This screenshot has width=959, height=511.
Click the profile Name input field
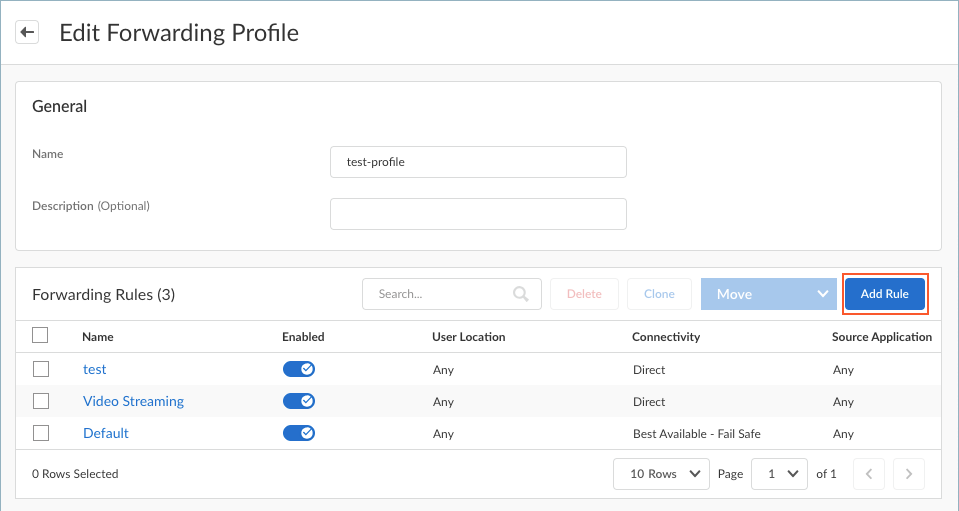coord(478,162)
